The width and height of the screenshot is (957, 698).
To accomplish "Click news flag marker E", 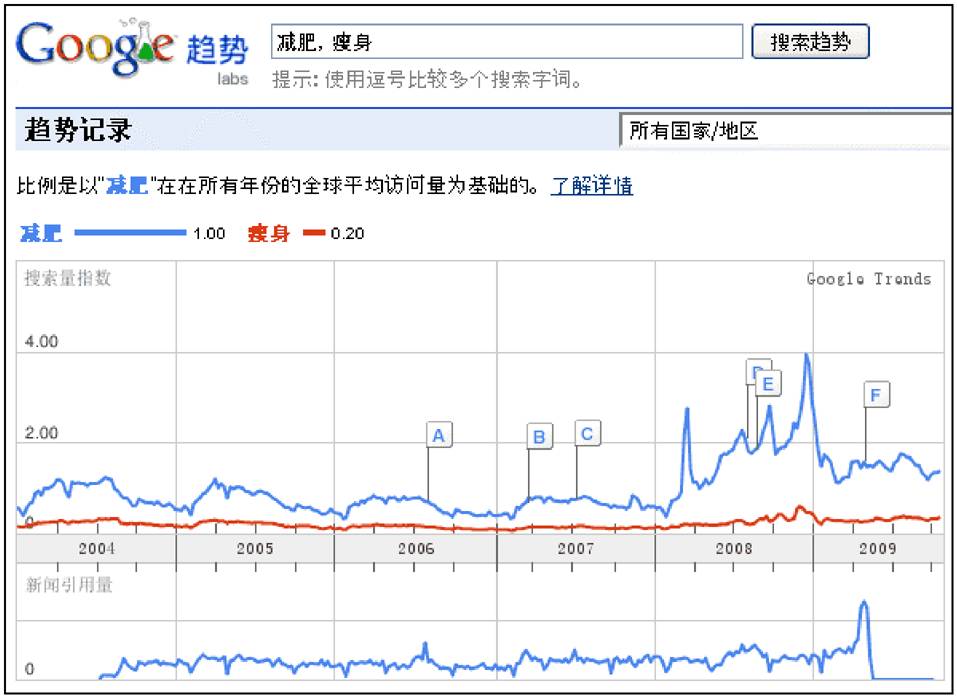I will click(768, 382).
